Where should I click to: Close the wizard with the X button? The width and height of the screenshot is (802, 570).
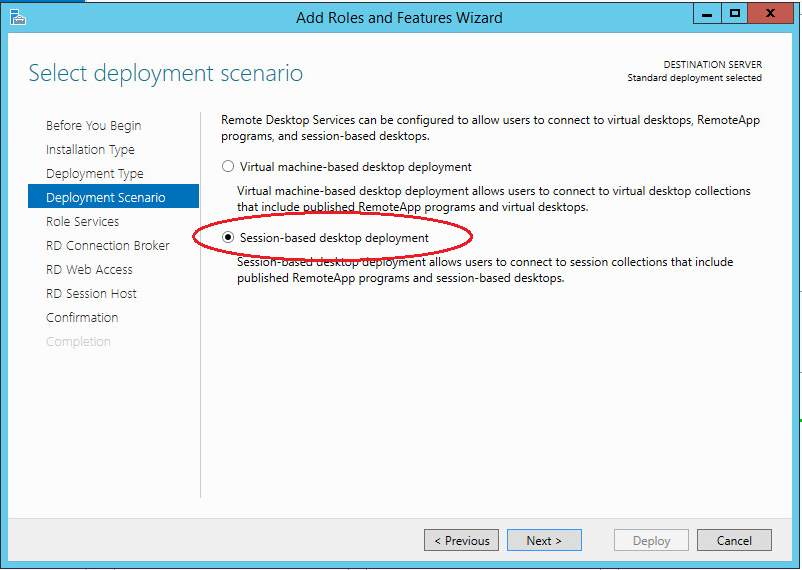[770, 14]
